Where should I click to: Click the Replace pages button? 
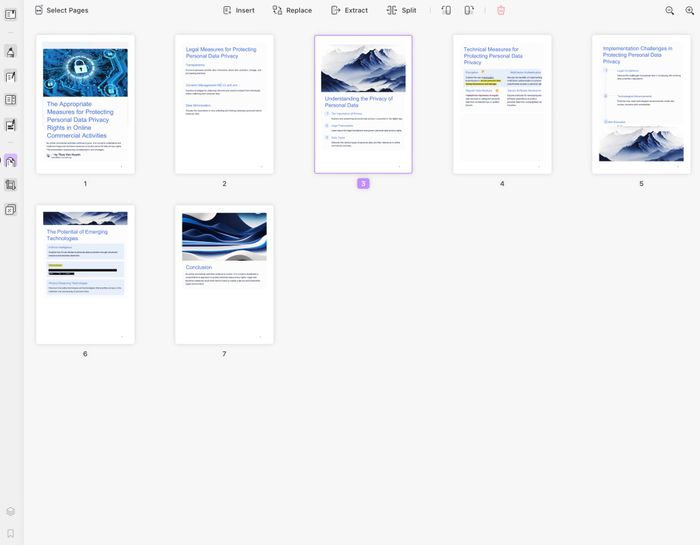[x=292, y=10]
